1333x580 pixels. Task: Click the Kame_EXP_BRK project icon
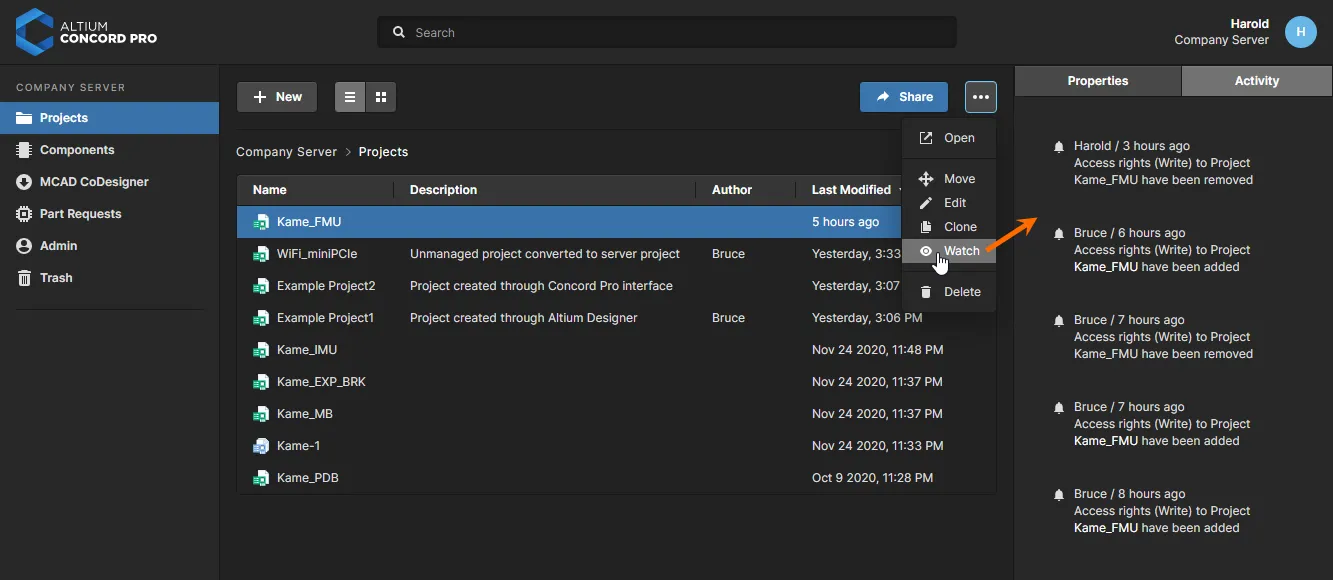261,382
